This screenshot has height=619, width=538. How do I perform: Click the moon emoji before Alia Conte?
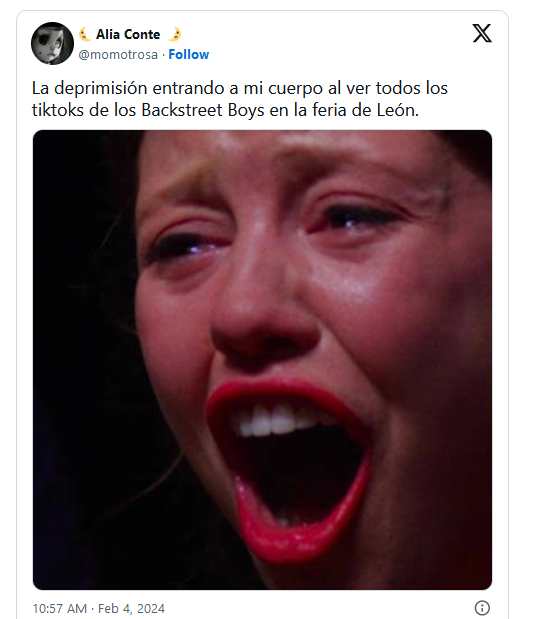click(85, 34)
